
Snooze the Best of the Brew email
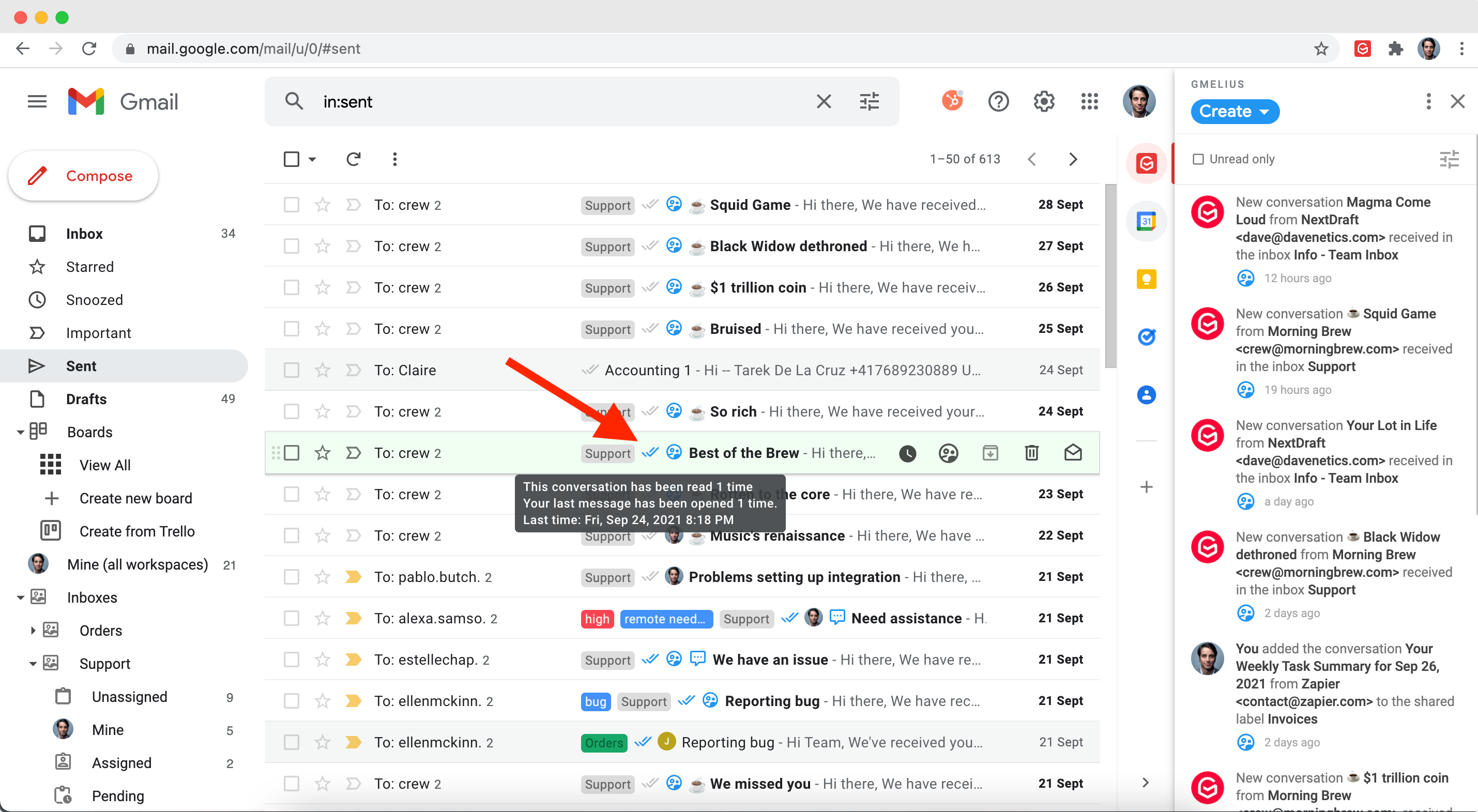[x=907, y=453]
